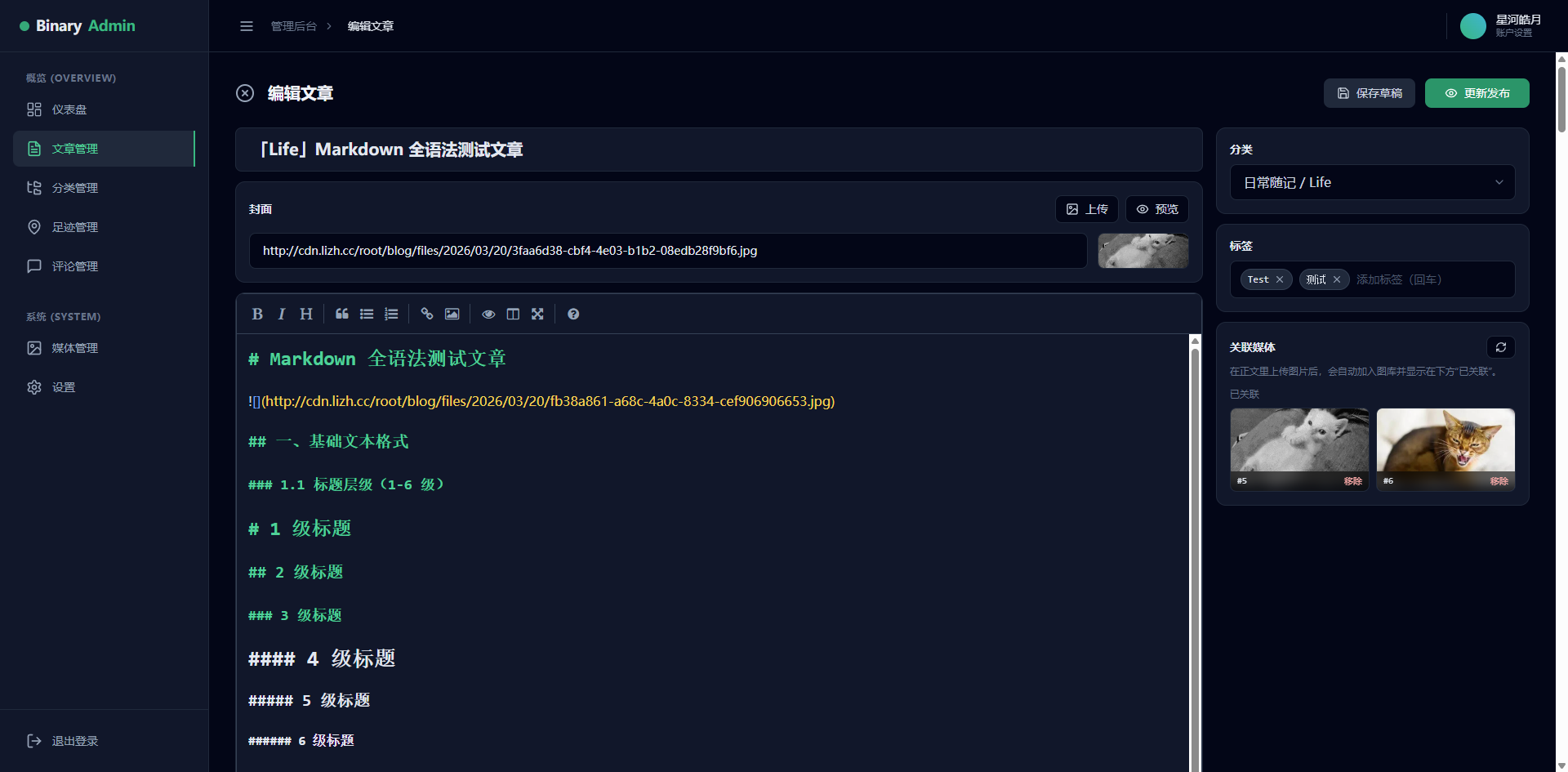Click the 管理后台 breadcrumb link
Viewport: 1568px width, 772px height.
(294, 26)
